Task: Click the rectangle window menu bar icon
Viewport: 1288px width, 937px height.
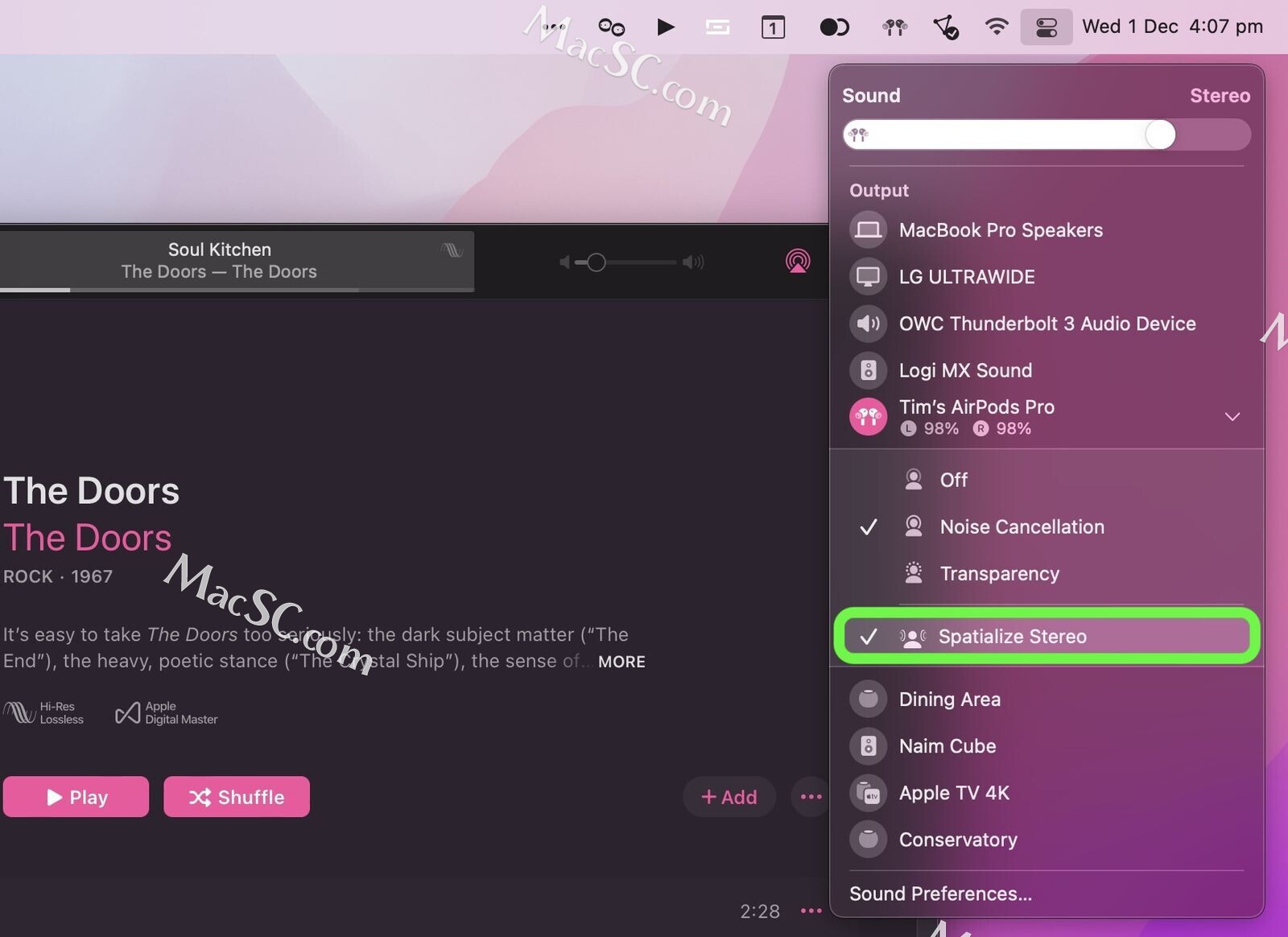Action: (x=717, y=27)
